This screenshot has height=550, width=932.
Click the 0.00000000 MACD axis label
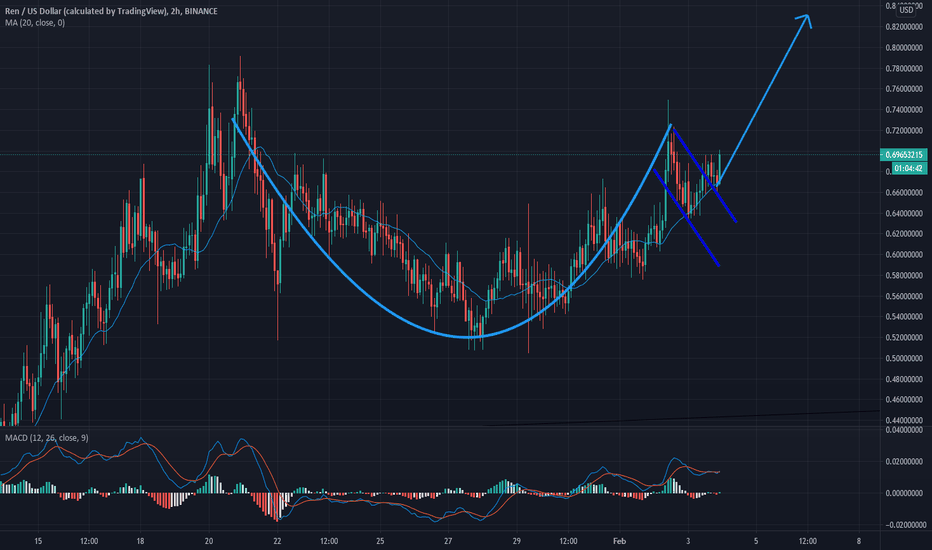coord(906,493)
